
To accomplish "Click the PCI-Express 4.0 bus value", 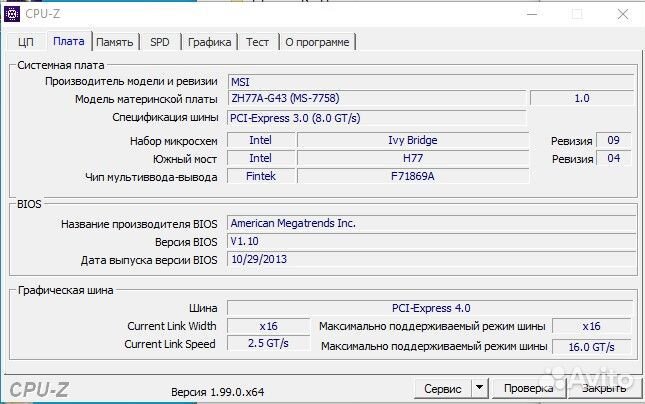I will (x=430, y=308).
